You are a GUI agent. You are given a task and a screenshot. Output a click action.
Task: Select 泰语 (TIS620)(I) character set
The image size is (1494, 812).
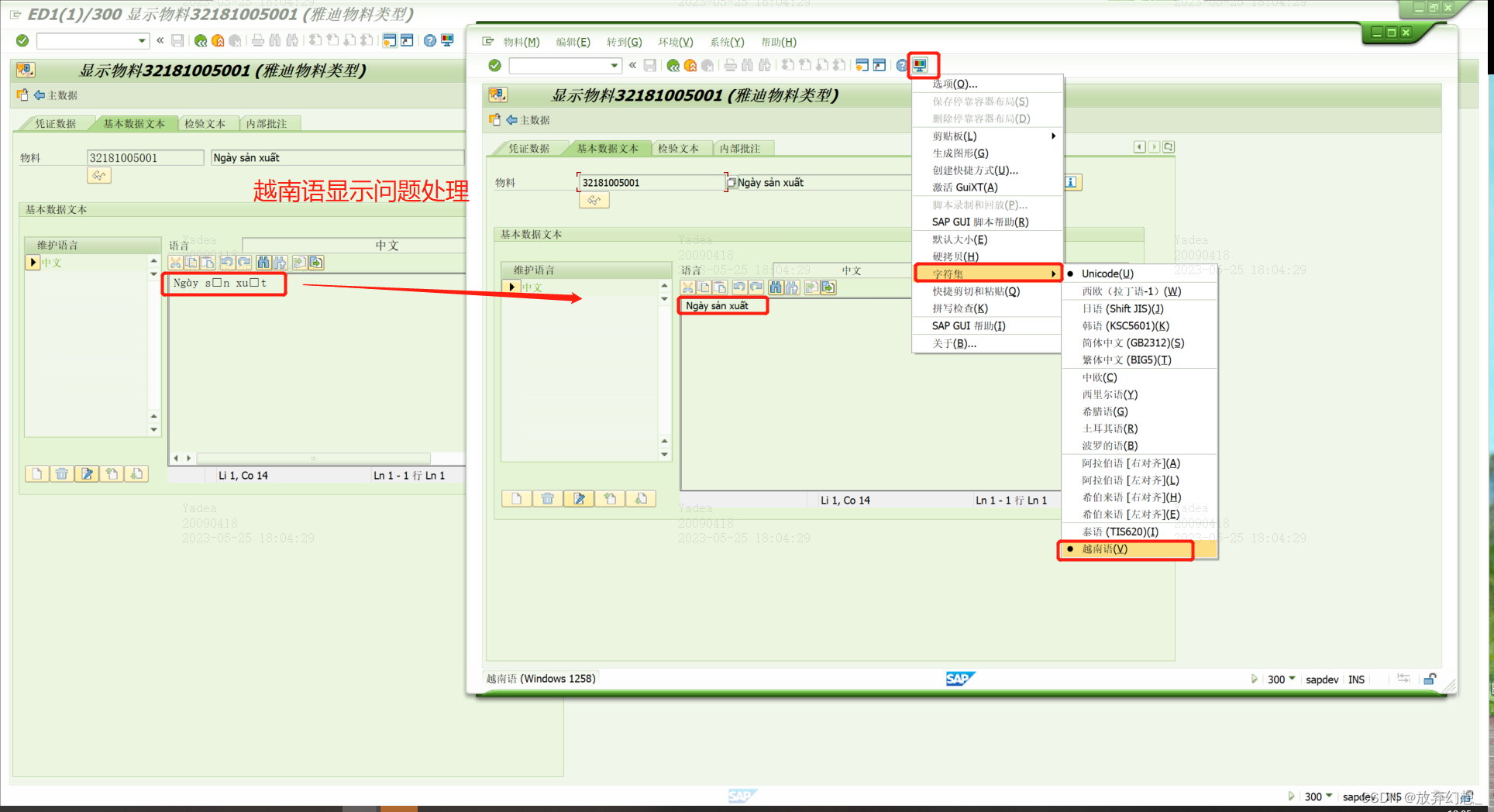tap(1139, 532)
